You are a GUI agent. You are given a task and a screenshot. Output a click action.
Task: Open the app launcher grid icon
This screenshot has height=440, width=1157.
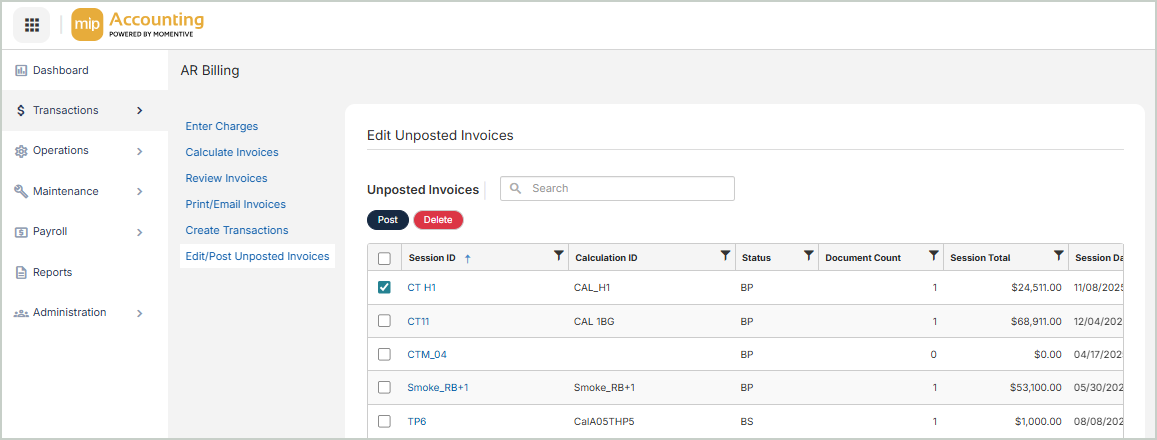pyautogui.click(x=31, y=25)
